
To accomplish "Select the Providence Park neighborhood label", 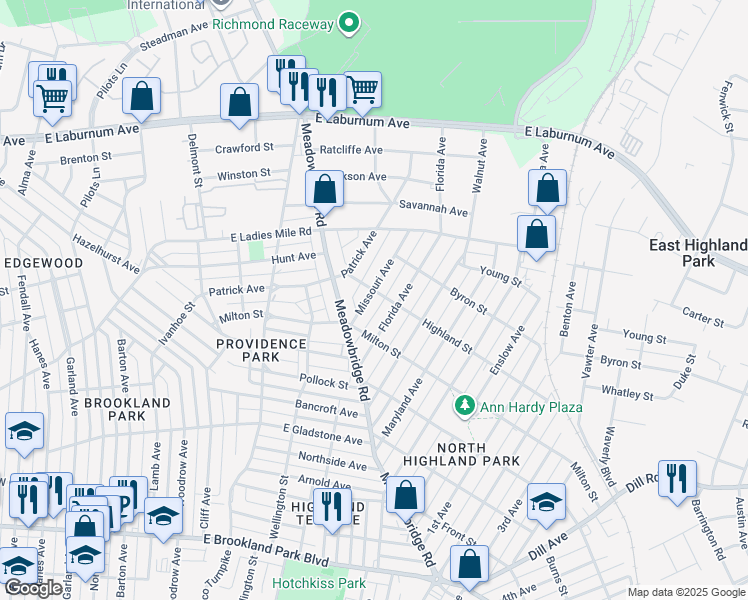I will click(x=261, y=350).
